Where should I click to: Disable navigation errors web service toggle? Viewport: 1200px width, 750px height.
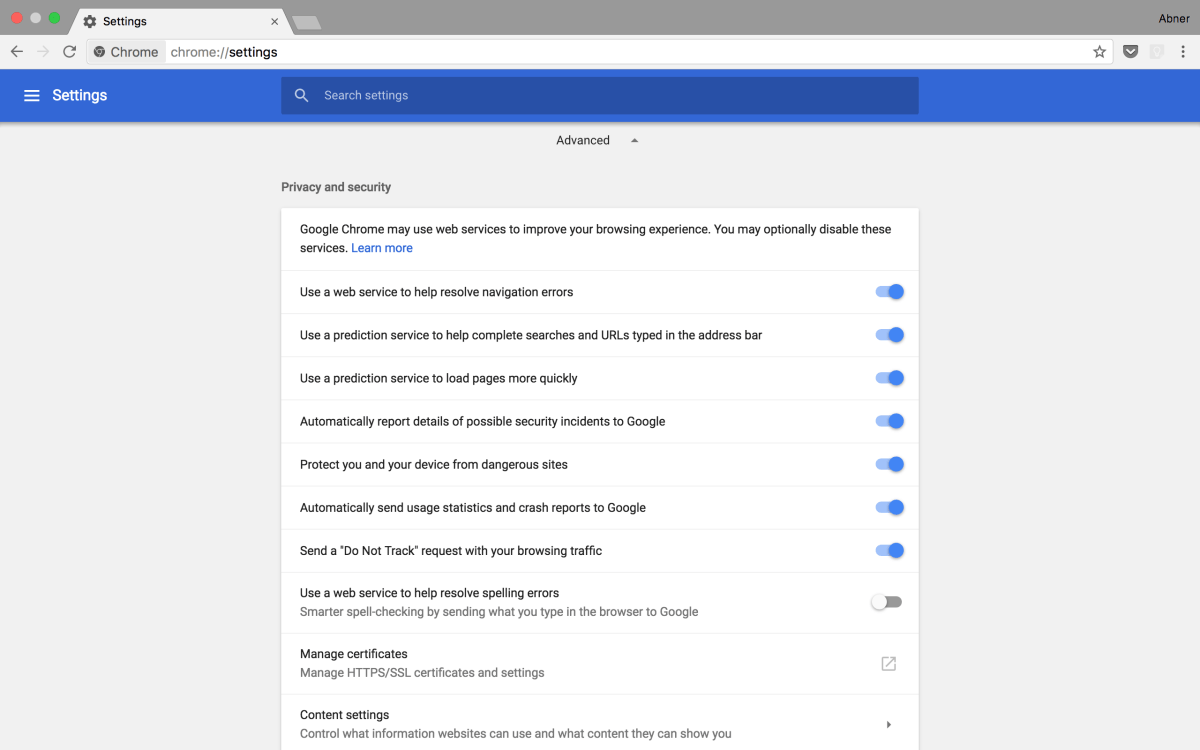click(x=889, y=292)
